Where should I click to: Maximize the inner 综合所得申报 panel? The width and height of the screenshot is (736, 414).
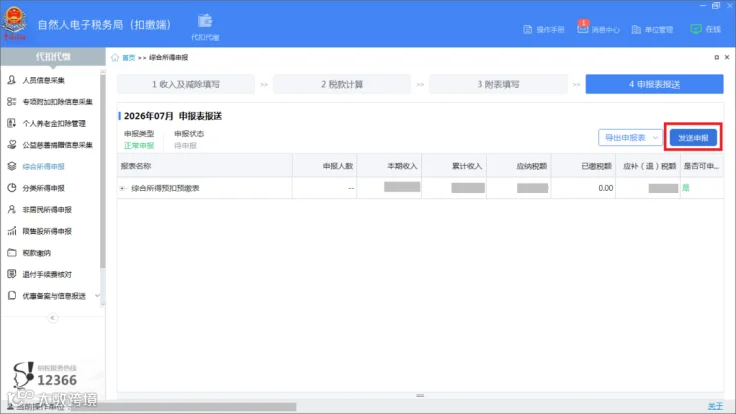[x=717, y=57]
